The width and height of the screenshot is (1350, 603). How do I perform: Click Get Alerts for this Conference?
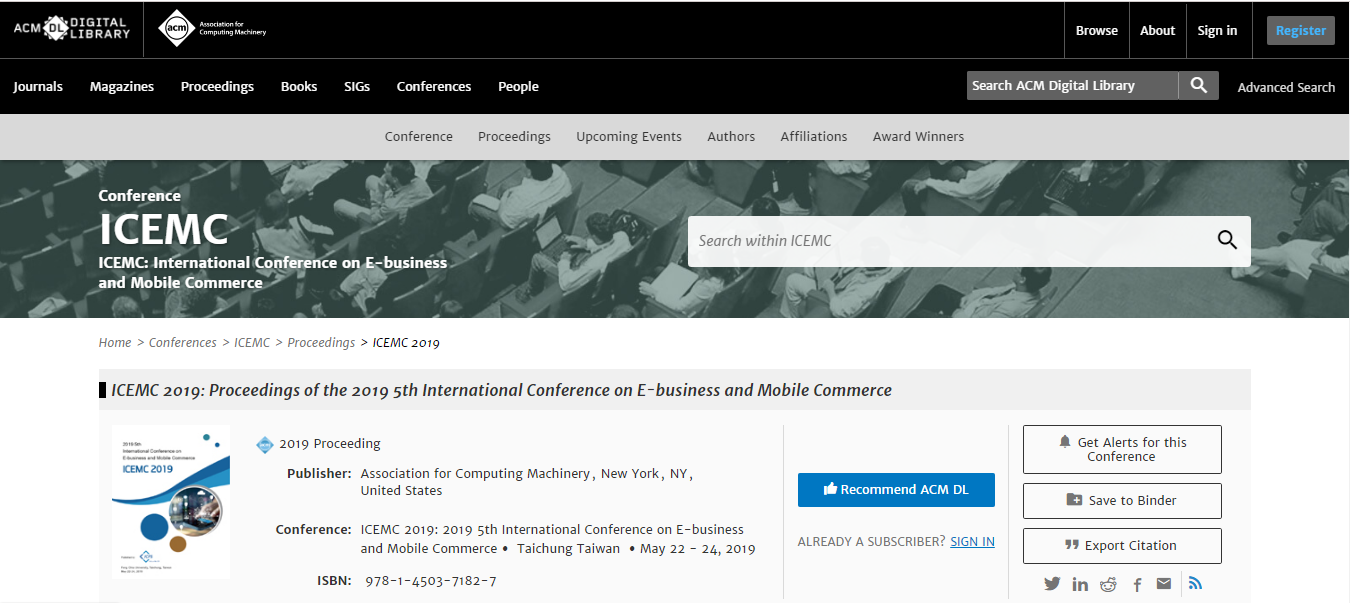point(1122,449)
